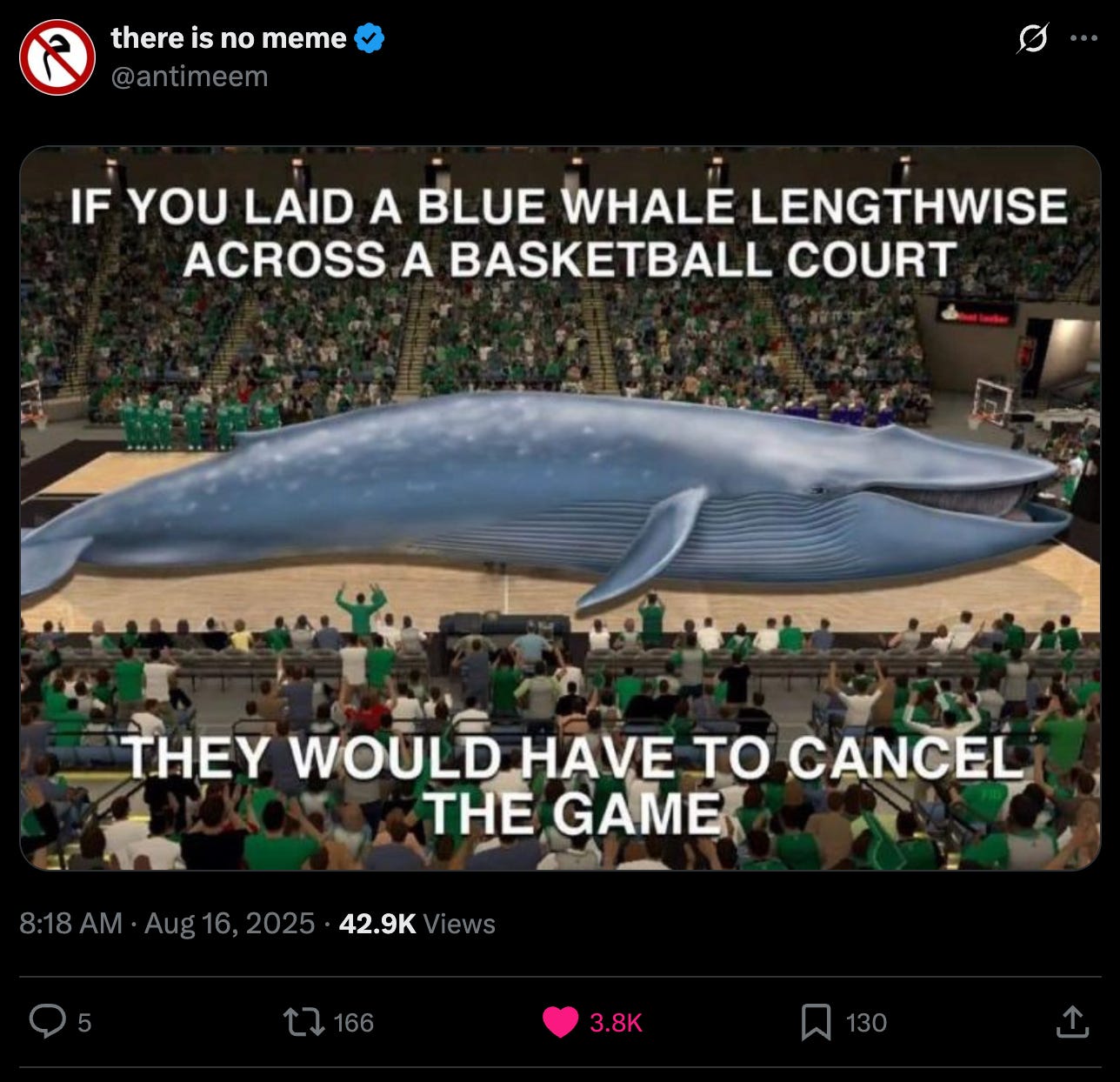
Task: Click the repost count 166
Action: click(354, 1023)
